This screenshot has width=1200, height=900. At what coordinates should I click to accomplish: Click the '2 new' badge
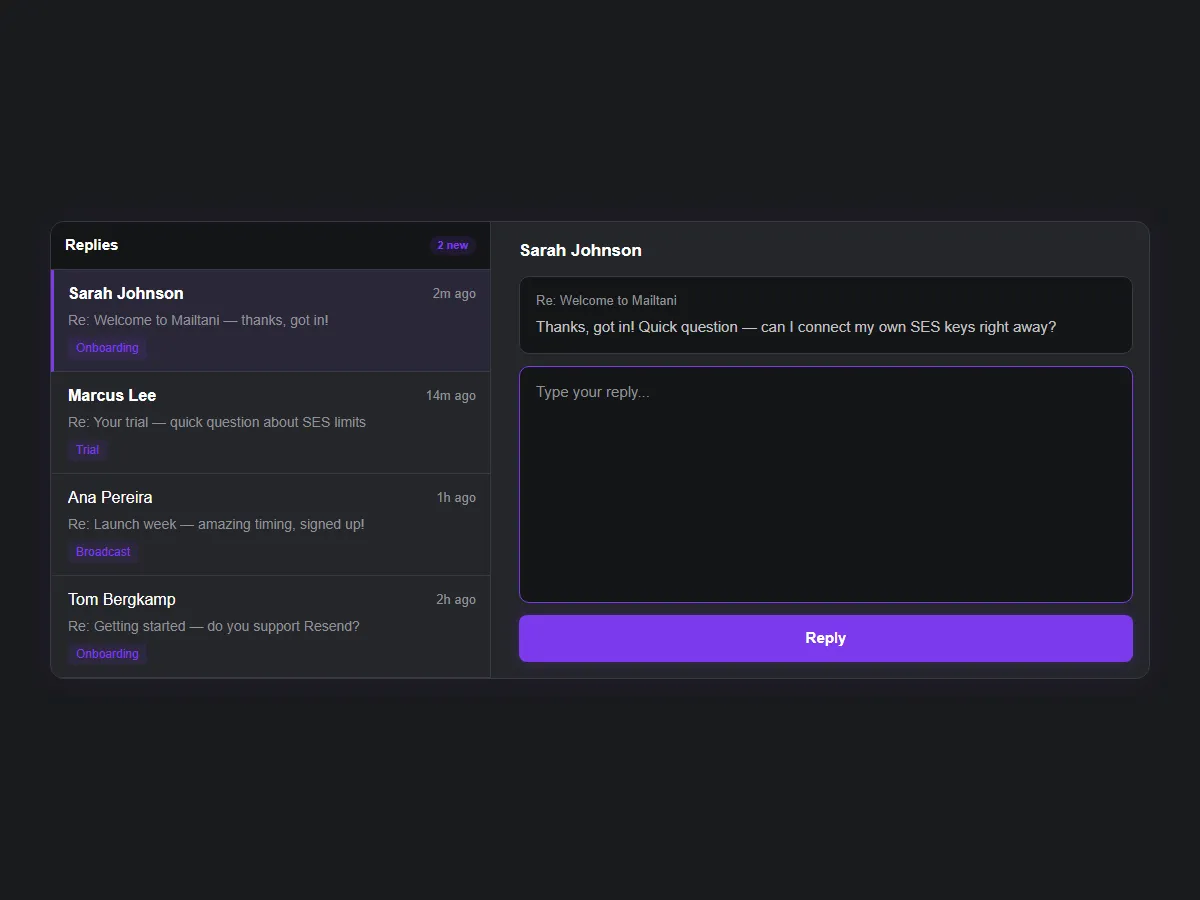click(452, 245)
